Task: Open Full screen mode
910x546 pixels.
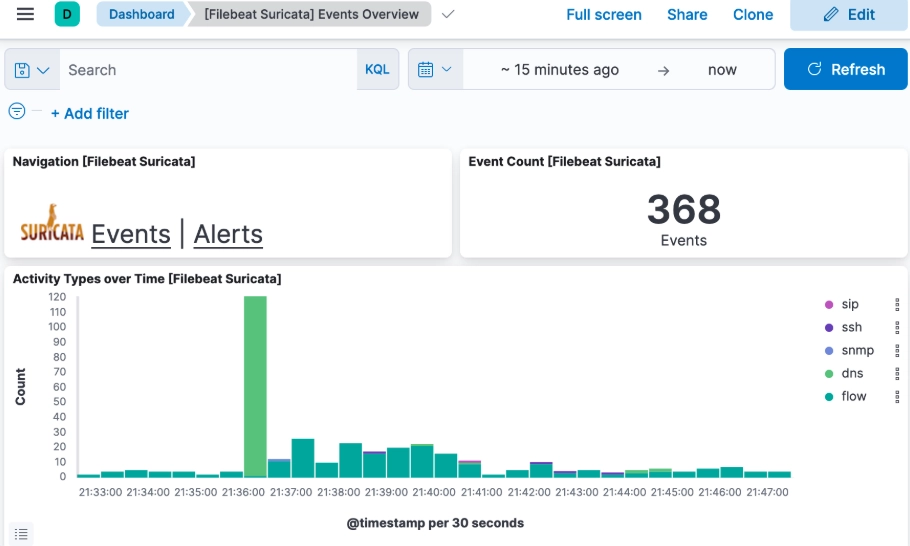Action: 604,15
